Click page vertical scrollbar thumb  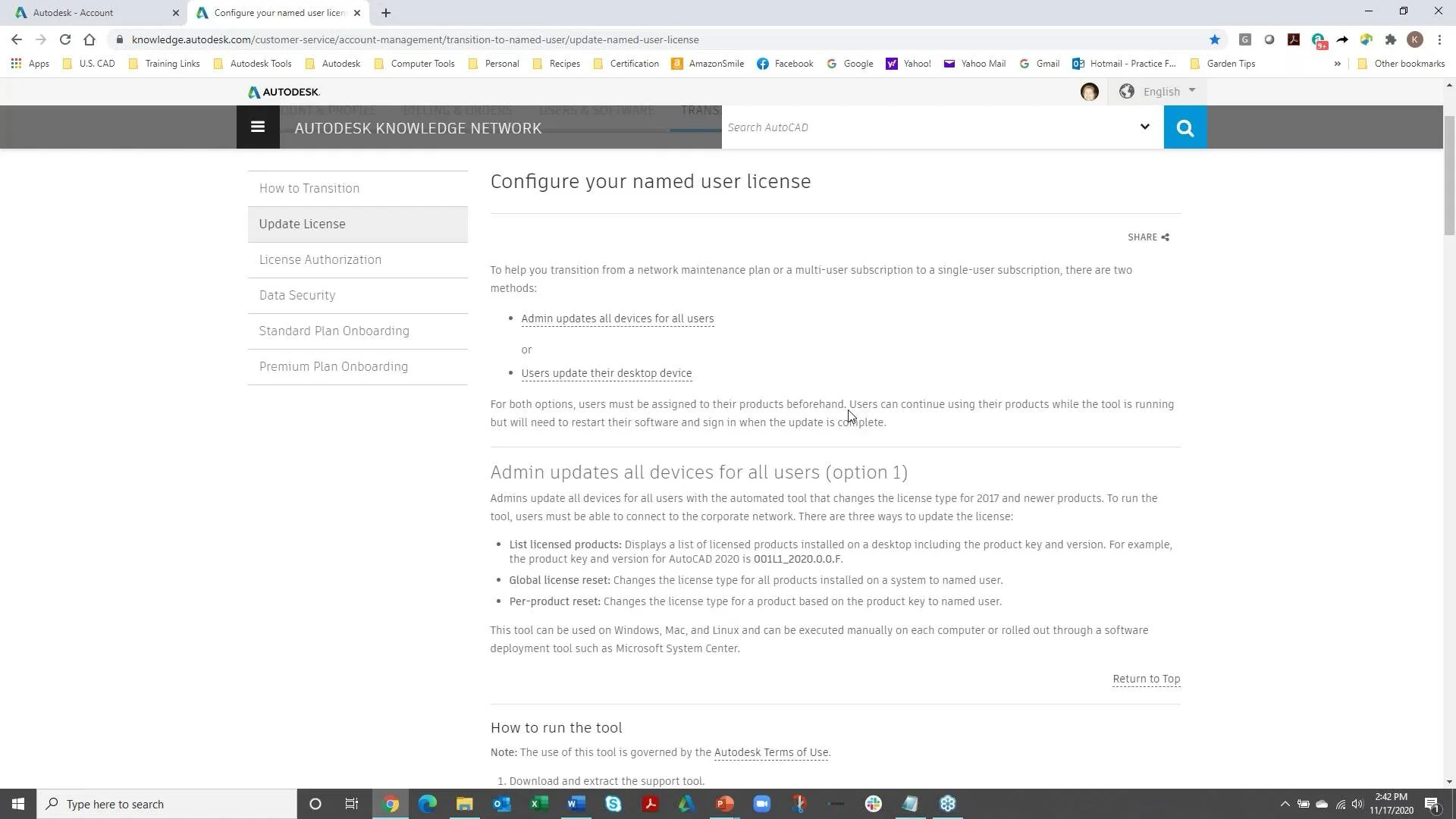(1449, 176)
